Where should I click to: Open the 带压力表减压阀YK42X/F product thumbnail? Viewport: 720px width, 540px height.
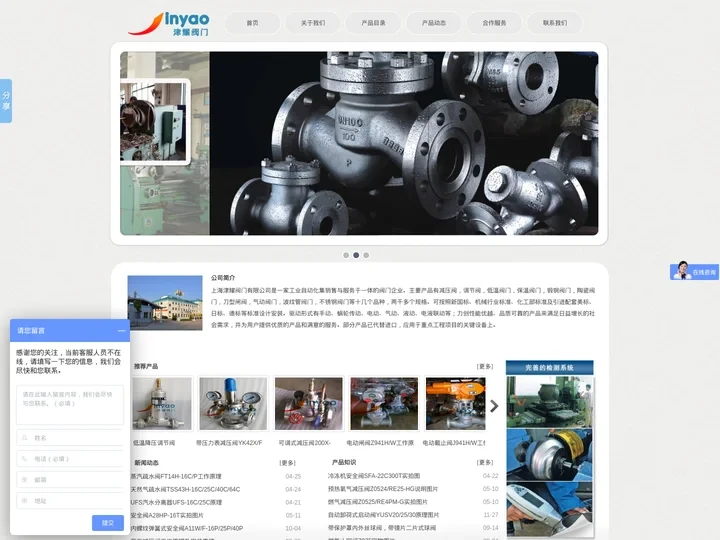click(x=233, y=404)
